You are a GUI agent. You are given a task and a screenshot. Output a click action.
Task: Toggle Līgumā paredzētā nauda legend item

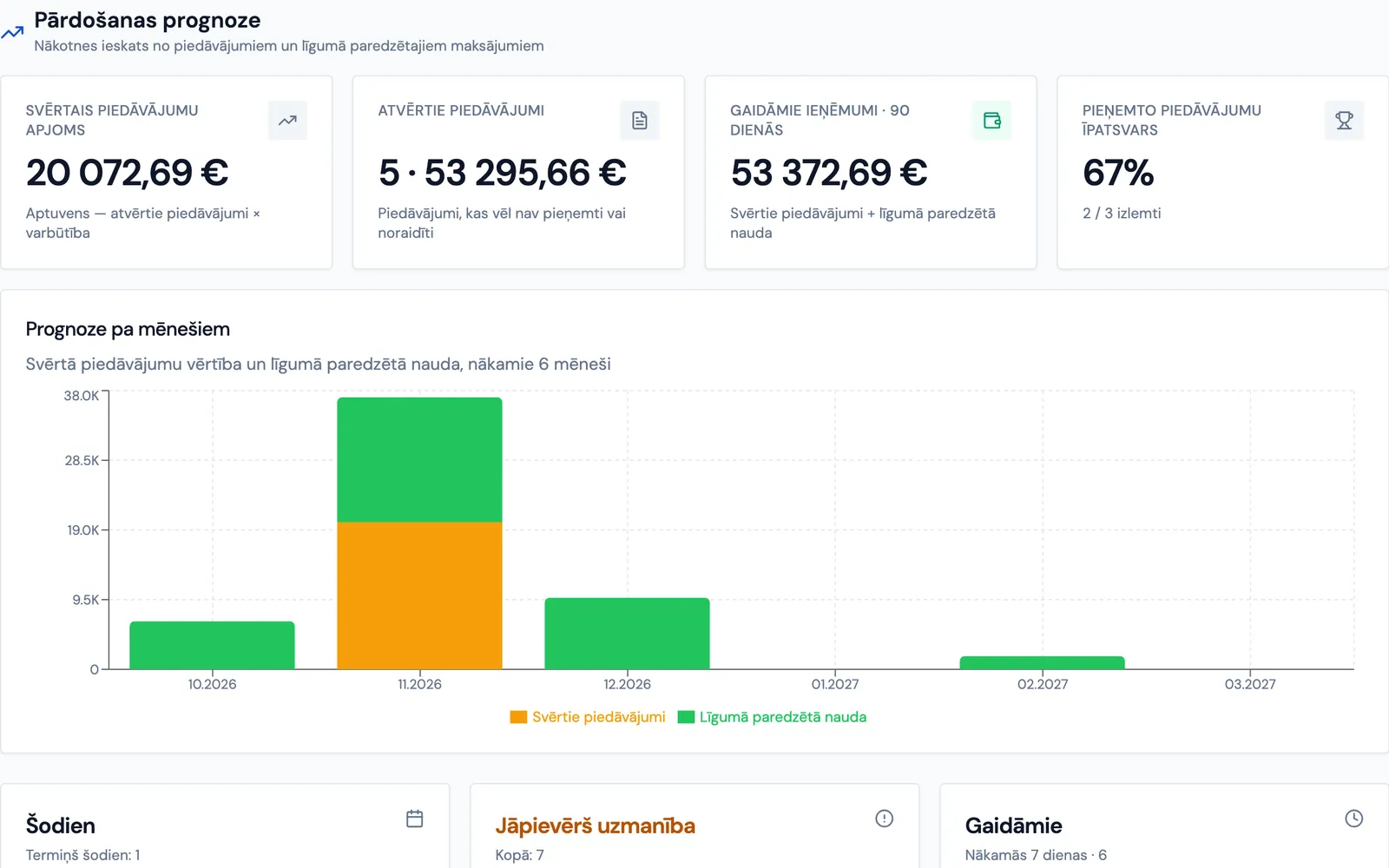click(x=773, y=717)
